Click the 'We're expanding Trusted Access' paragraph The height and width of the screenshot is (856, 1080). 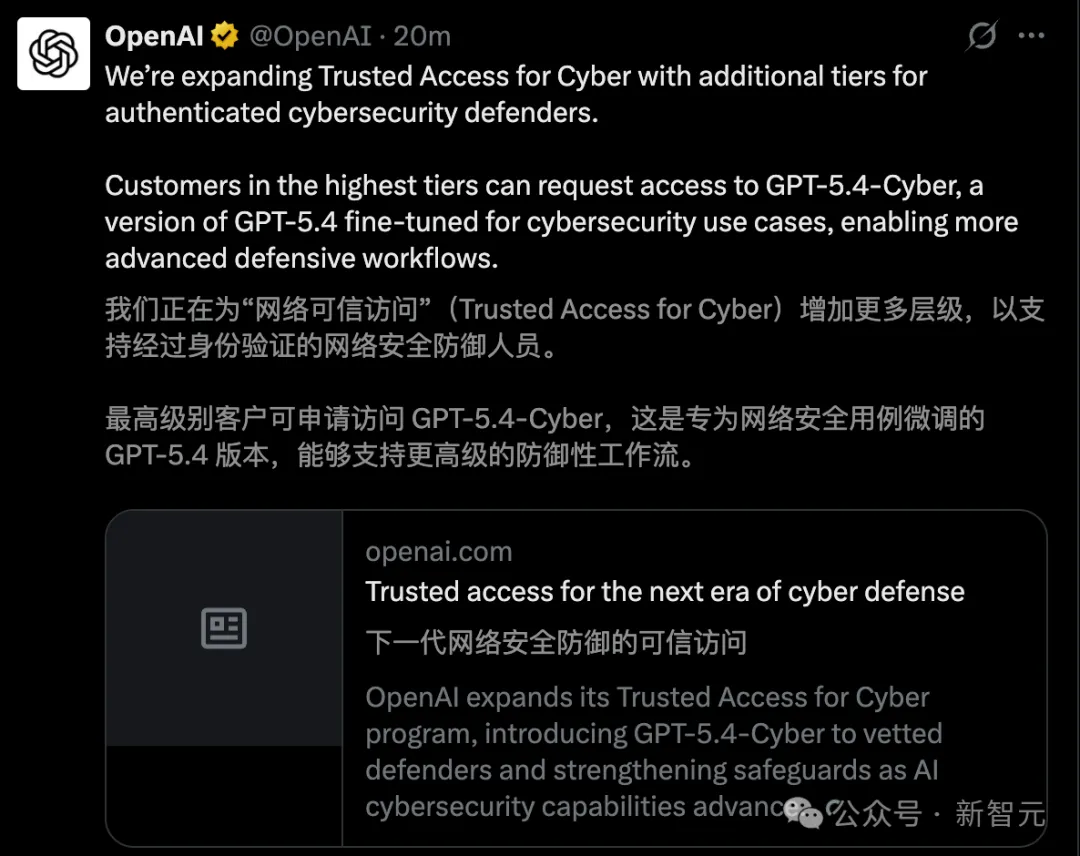(x=516, y=94)
